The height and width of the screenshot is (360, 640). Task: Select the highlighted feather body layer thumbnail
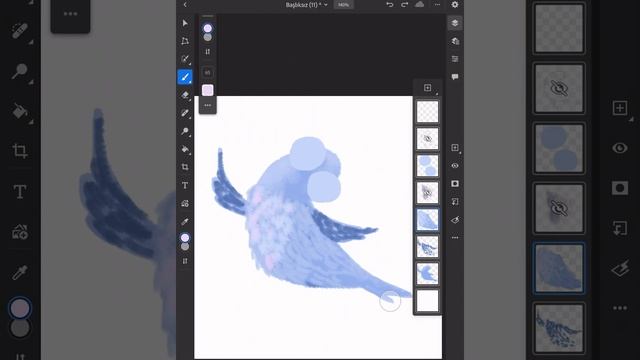point(427,220)
